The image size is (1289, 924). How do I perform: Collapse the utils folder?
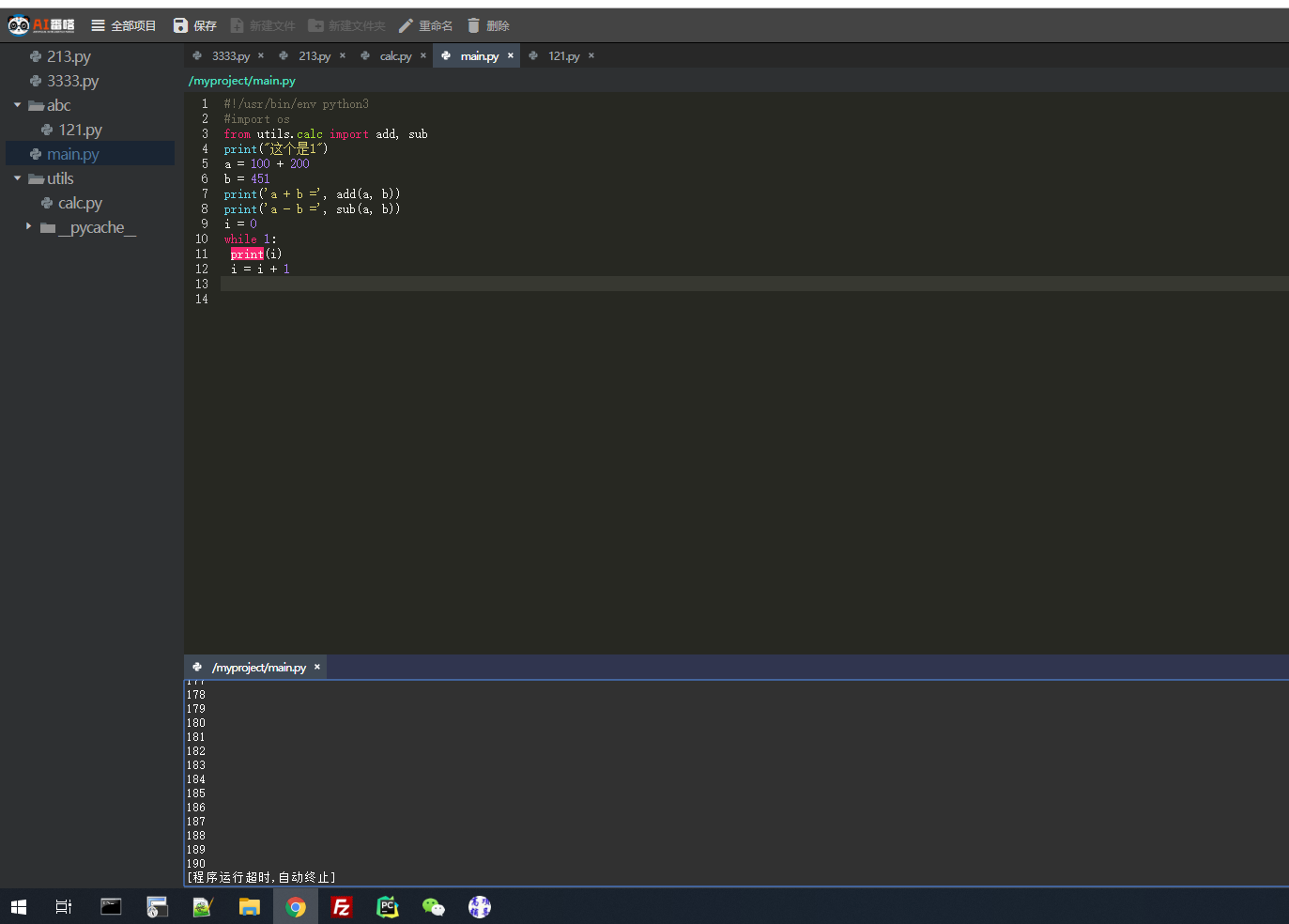16,177
